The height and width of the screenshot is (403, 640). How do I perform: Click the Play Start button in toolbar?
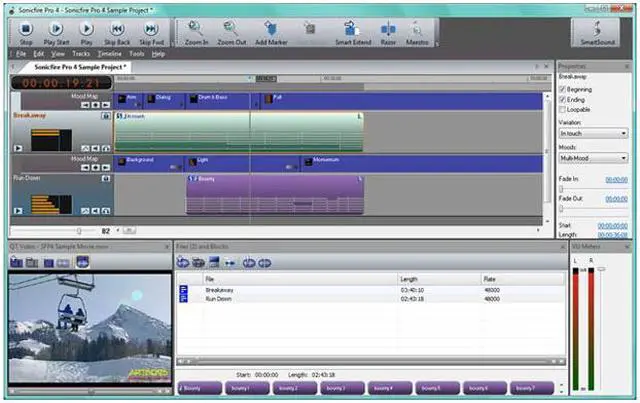coord(56,29)
